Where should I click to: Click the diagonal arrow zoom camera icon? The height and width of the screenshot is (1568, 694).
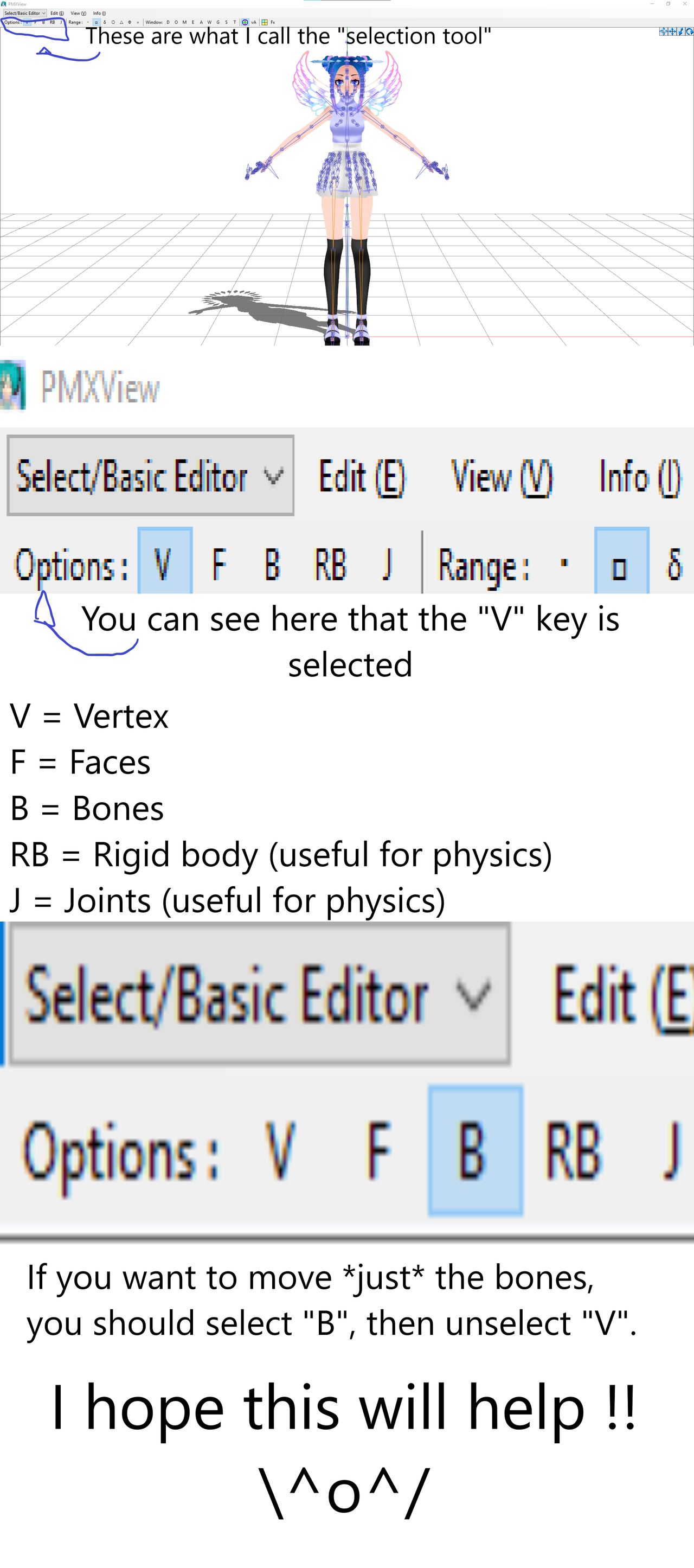680,31
